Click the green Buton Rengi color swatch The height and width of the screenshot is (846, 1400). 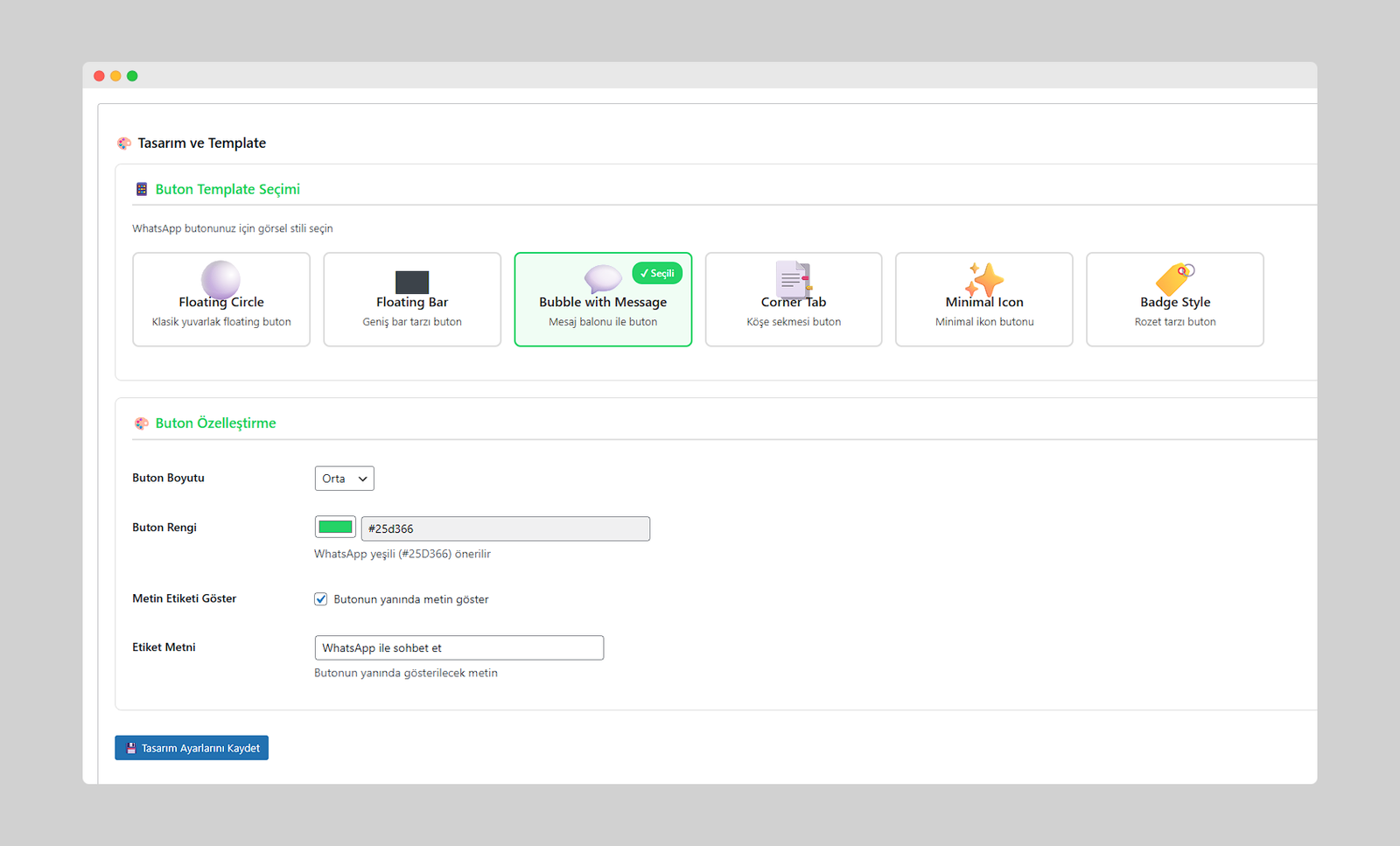tap(335, 528)
